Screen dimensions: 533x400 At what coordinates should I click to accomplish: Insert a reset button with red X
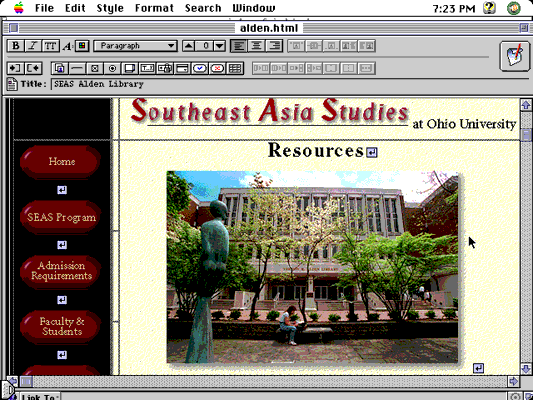coord(218,68)
